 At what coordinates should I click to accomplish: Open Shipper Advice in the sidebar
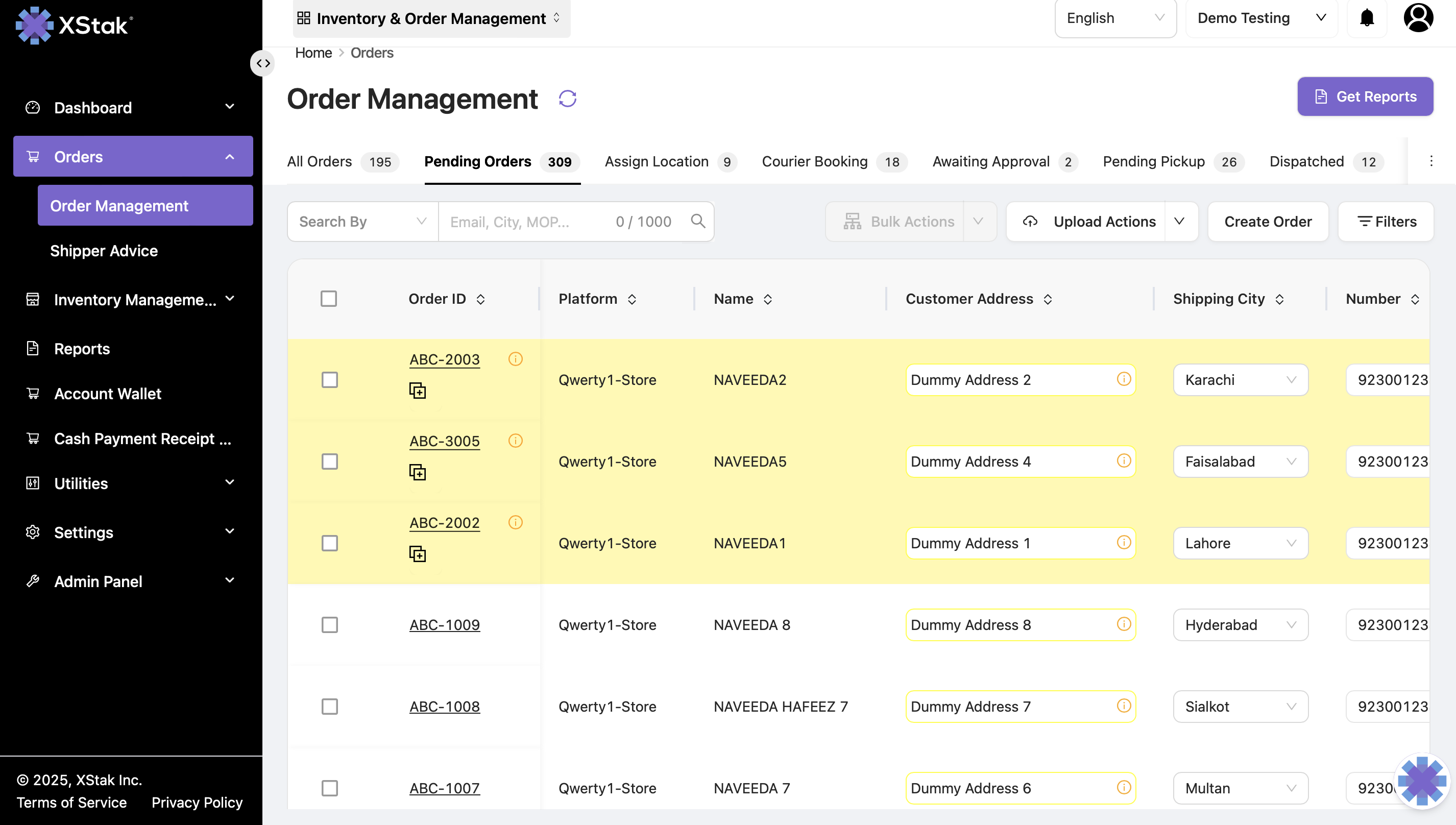tap(104, 251)
